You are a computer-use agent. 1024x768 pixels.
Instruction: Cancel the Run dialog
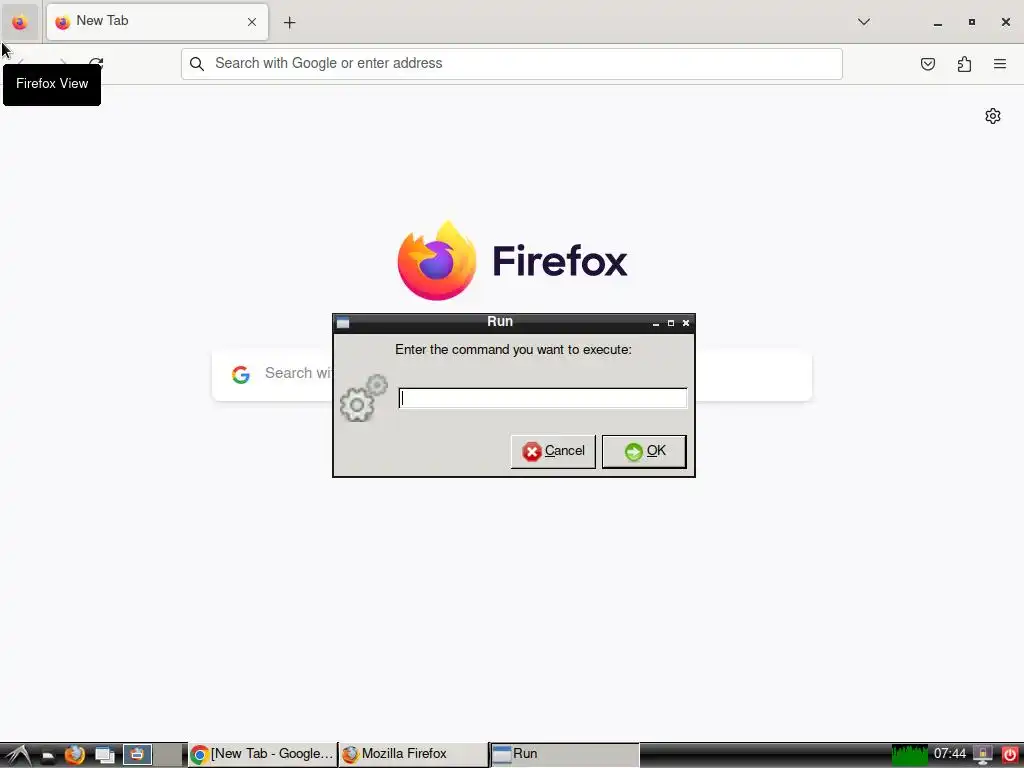click(552, 451)
